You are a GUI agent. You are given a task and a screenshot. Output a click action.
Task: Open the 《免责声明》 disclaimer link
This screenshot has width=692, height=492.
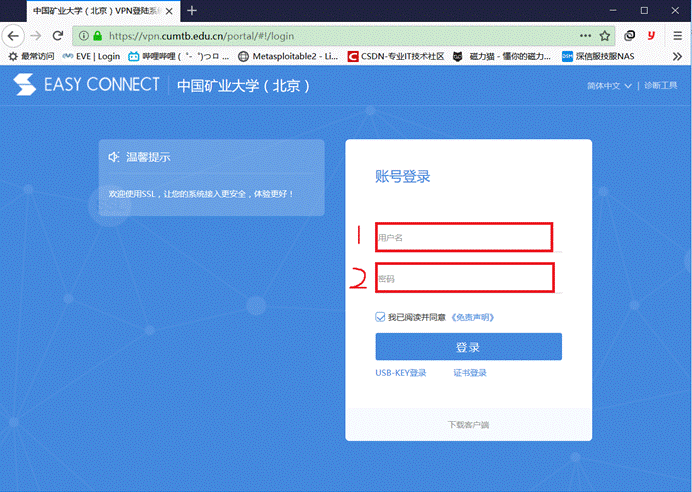point(472,317)
